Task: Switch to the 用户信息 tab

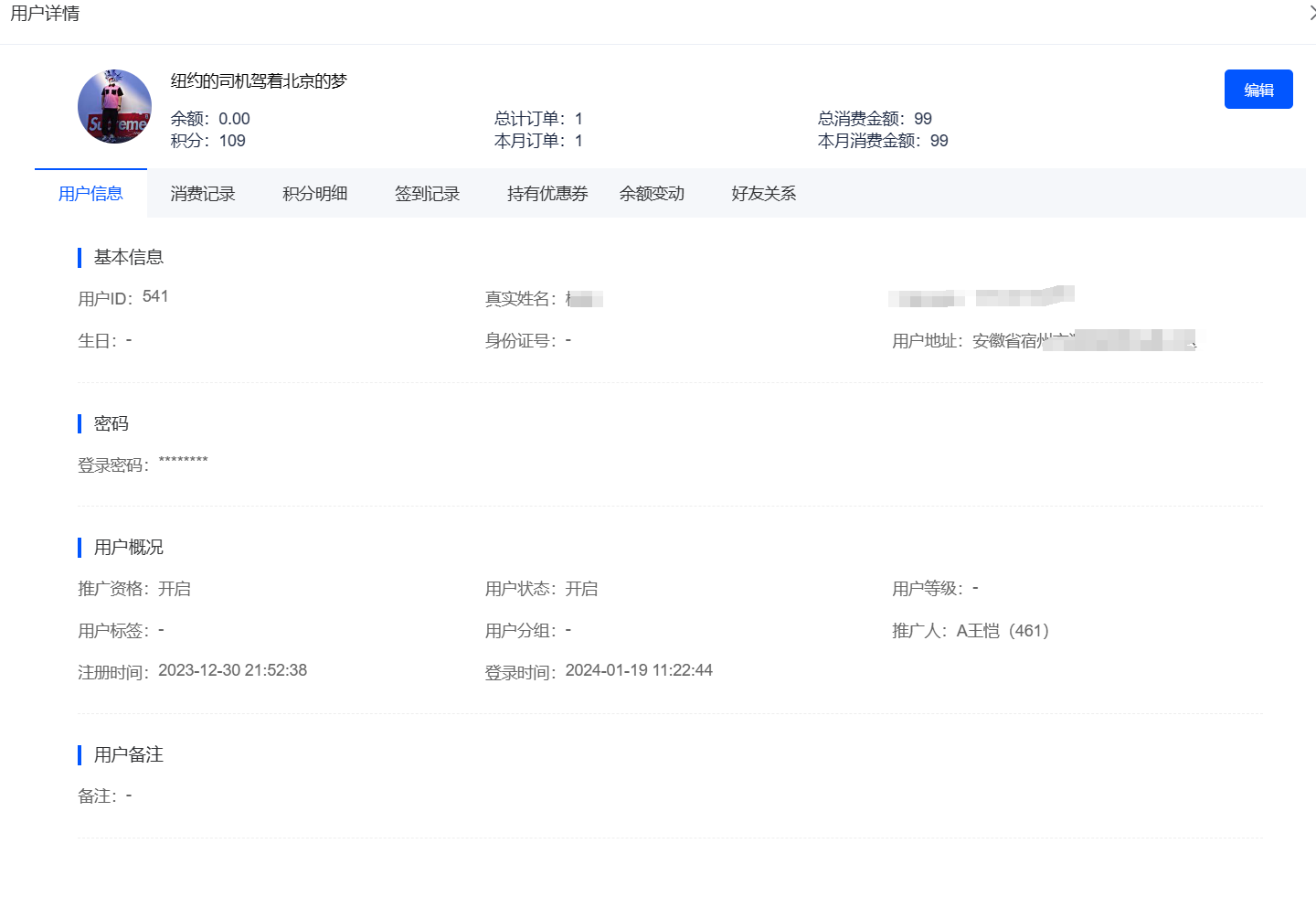Action: [x=90, y=194]
